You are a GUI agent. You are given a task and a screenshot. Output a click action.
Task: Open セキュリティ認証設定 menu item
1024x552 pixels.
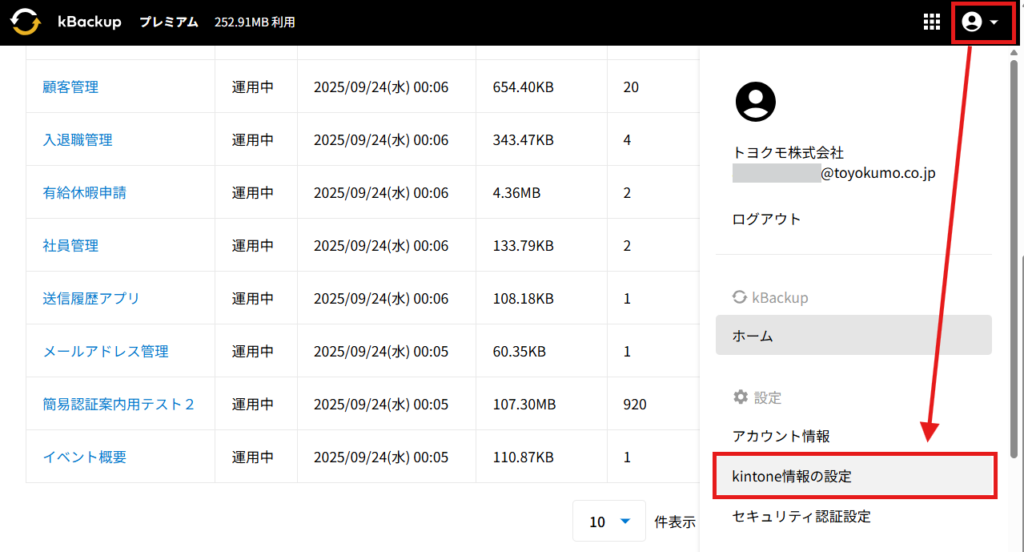click(801, 516)
